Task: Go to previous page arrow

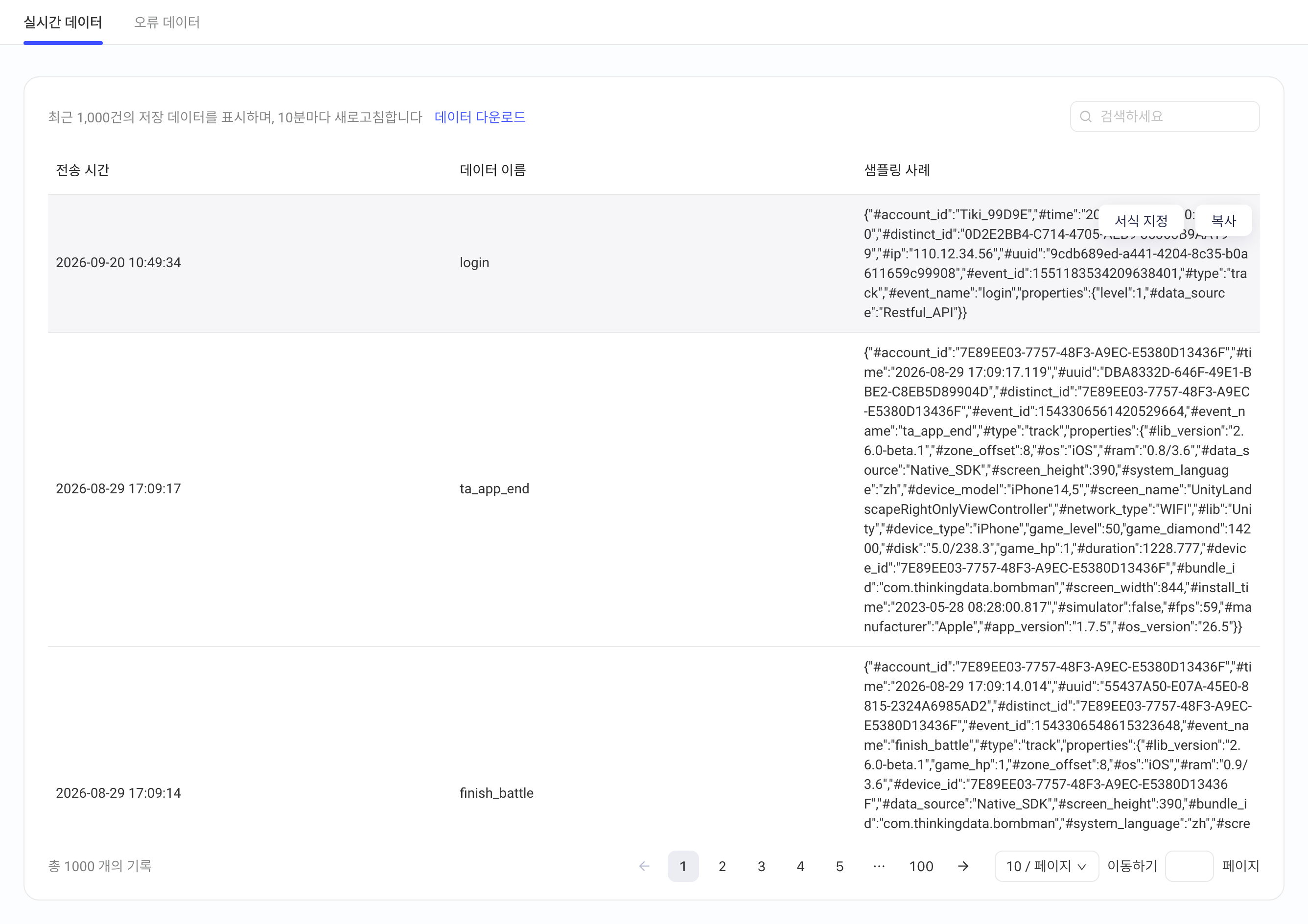Action: (x=644, y=866)
